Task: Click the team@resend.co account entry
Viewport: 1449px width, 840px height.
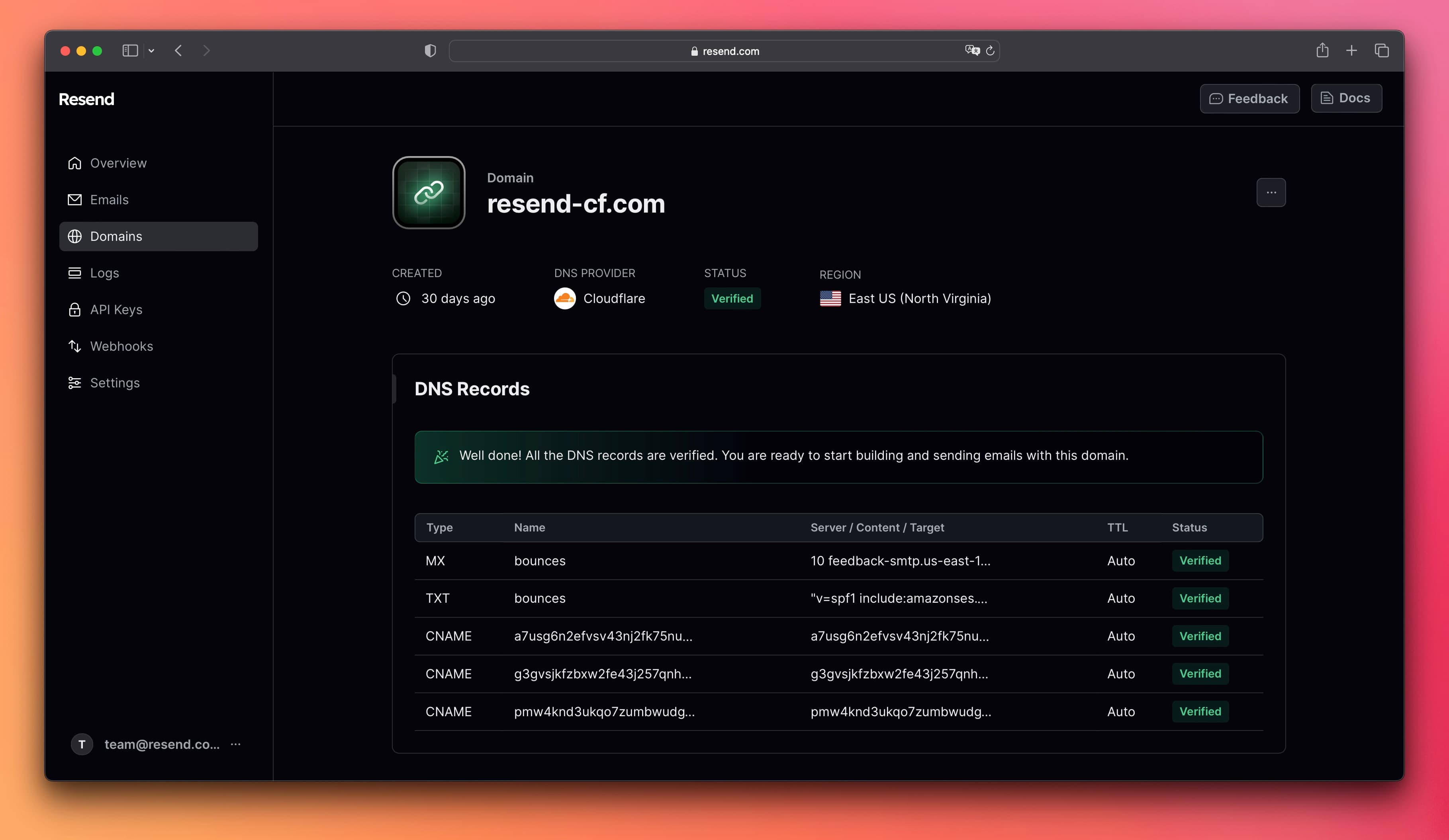Action: click(x=162, y=744)
